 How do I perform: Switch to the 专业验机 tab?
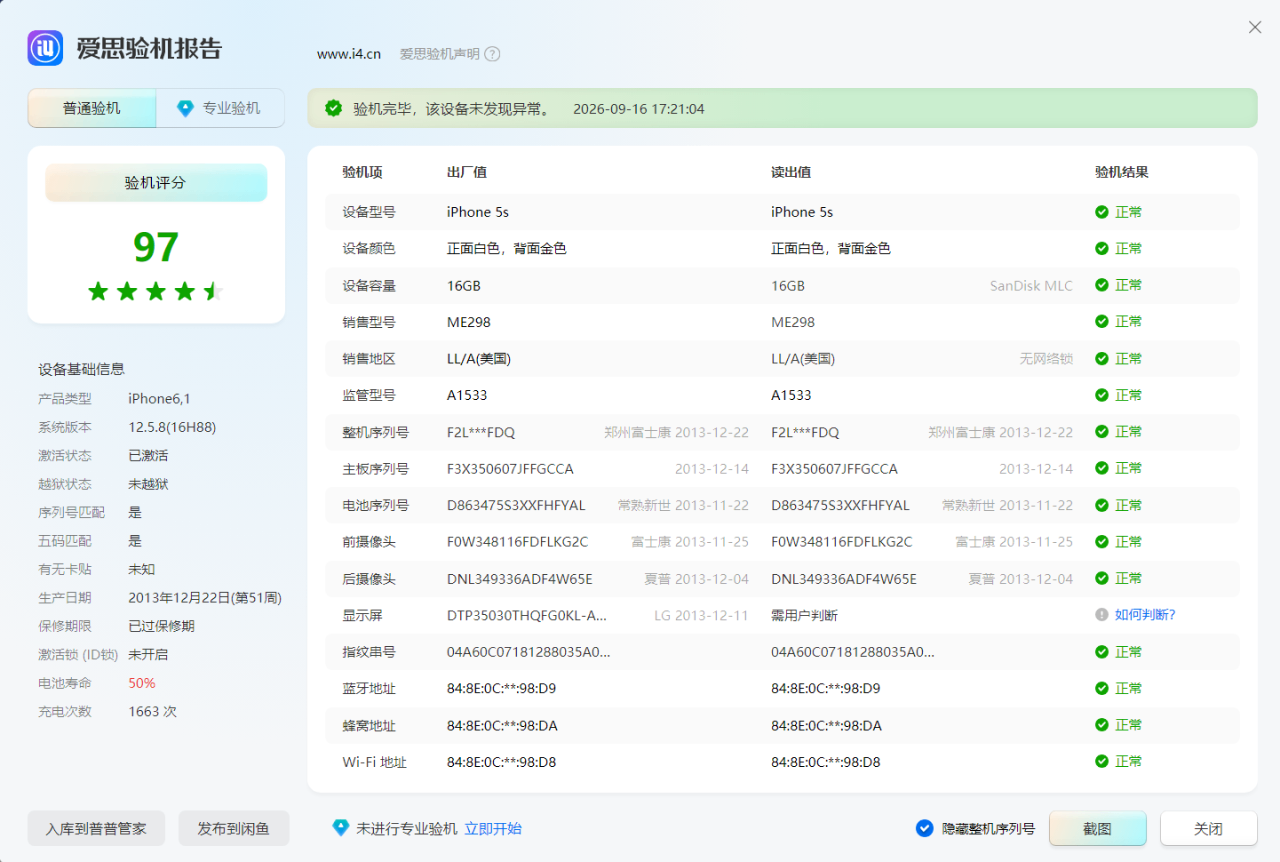coord(220,108)
